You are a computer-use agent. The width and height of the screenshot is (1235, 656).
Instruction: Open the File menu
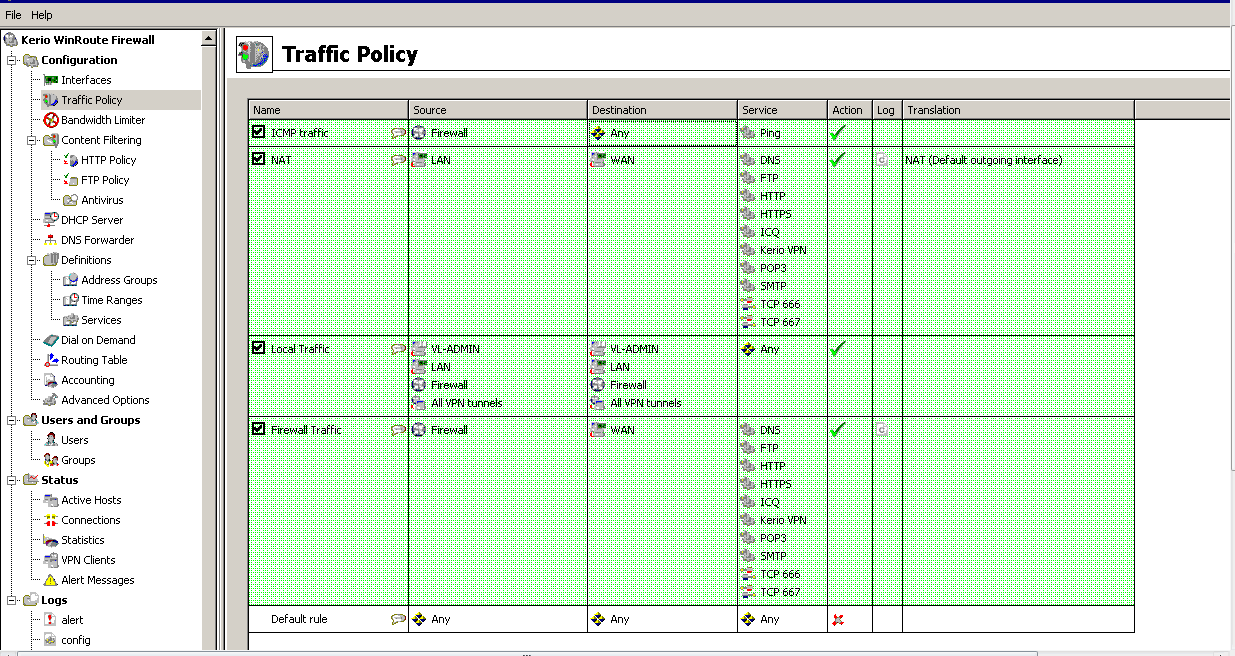coord(13,15)
